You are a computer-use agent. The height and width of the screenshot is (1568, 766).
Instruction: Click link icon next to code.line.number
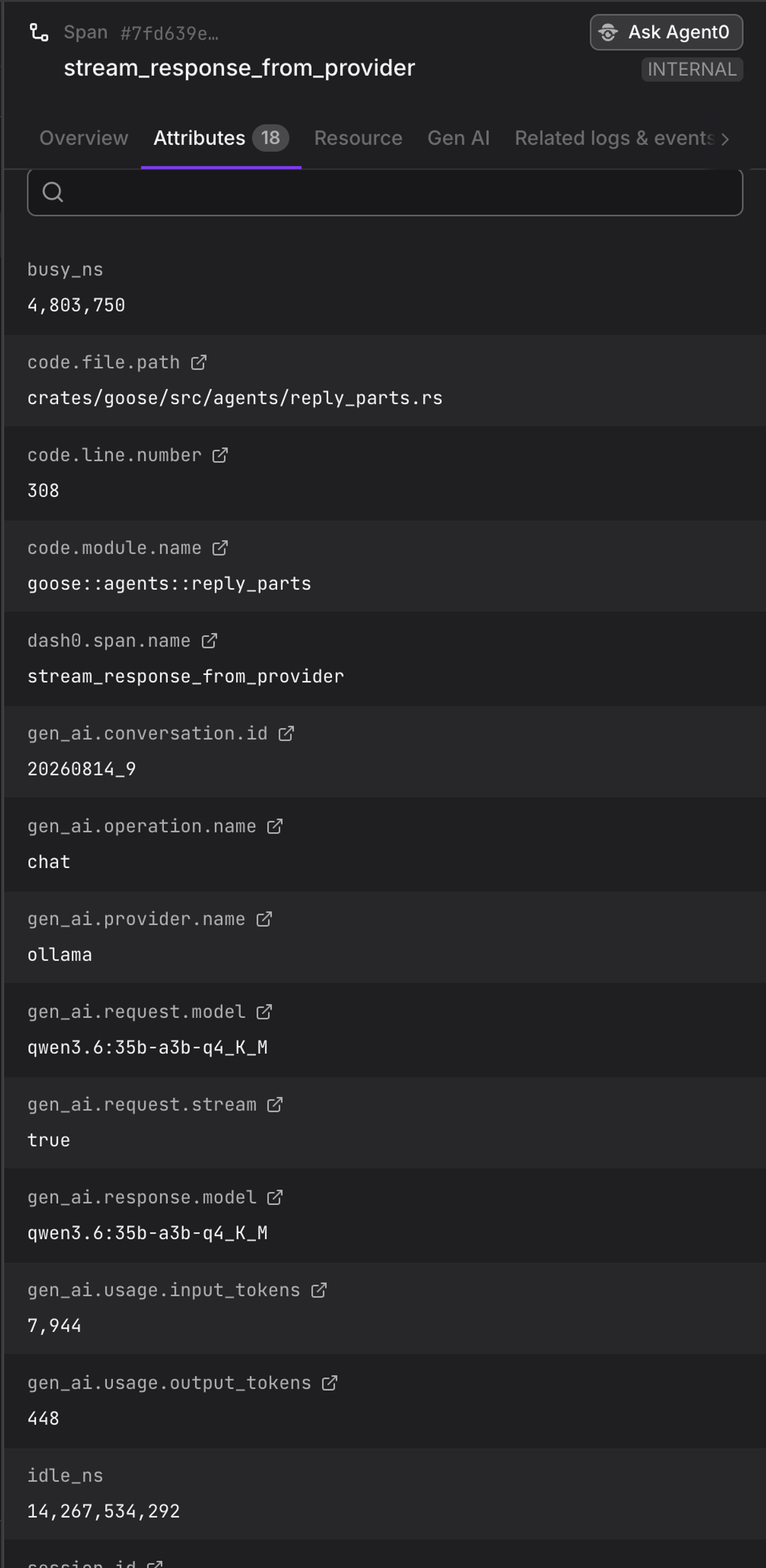pos(220,455)
